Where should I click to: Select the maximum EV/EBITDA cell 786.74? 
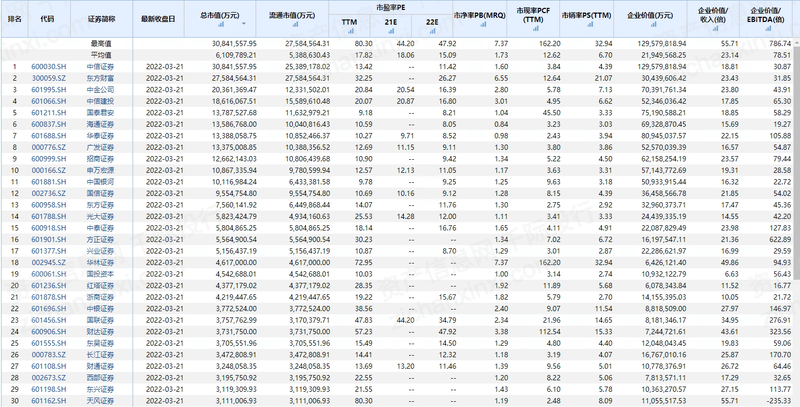coord(781,44)
